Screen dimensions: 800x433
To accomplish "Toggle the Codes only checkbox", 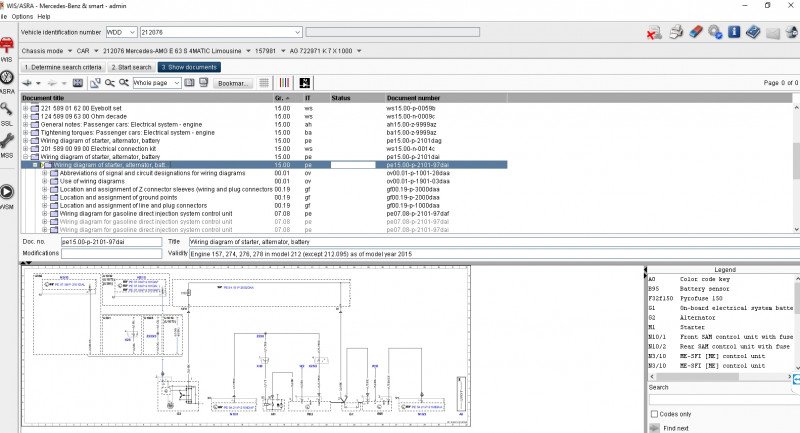I will coord(654,414).
